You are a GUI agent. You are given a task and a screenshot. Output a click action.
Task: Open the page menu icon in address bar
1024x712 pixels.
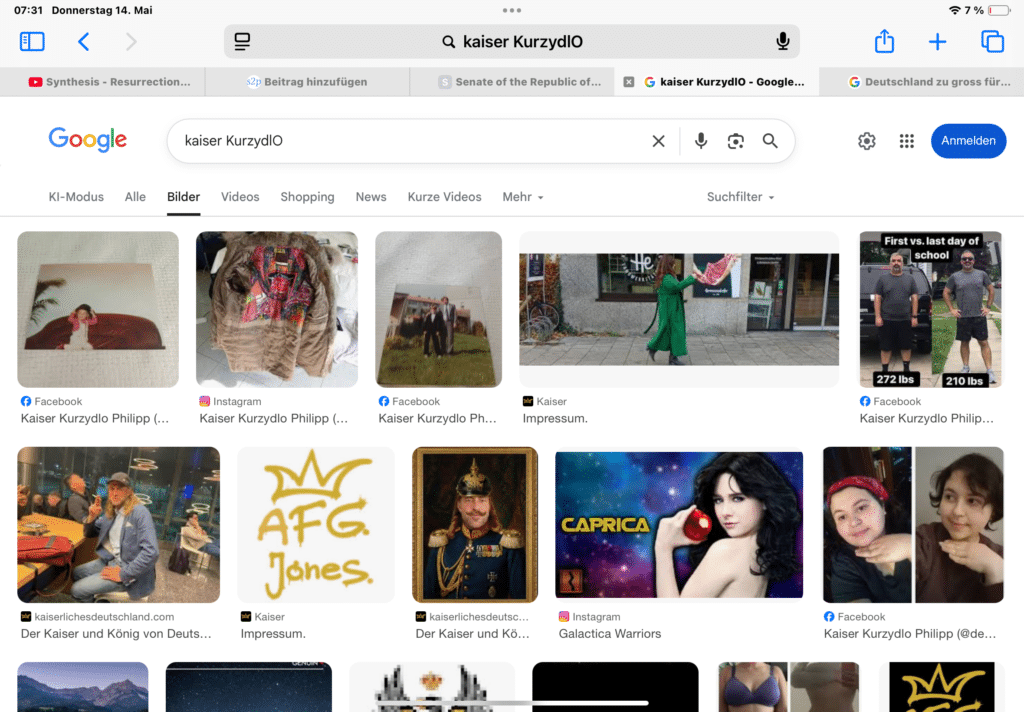click(x=242, y=42)
